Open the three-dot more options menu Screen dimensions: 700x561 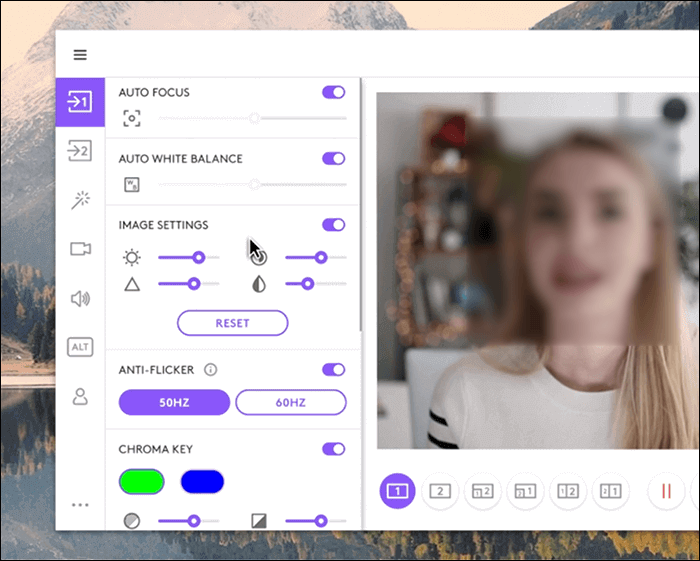[80, 505]
